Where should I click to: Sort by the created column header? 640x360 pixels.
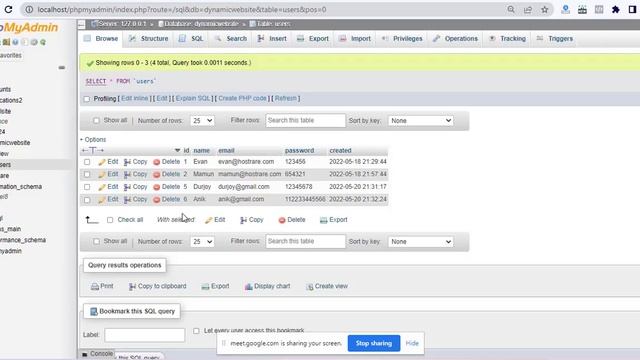point(340,151)
